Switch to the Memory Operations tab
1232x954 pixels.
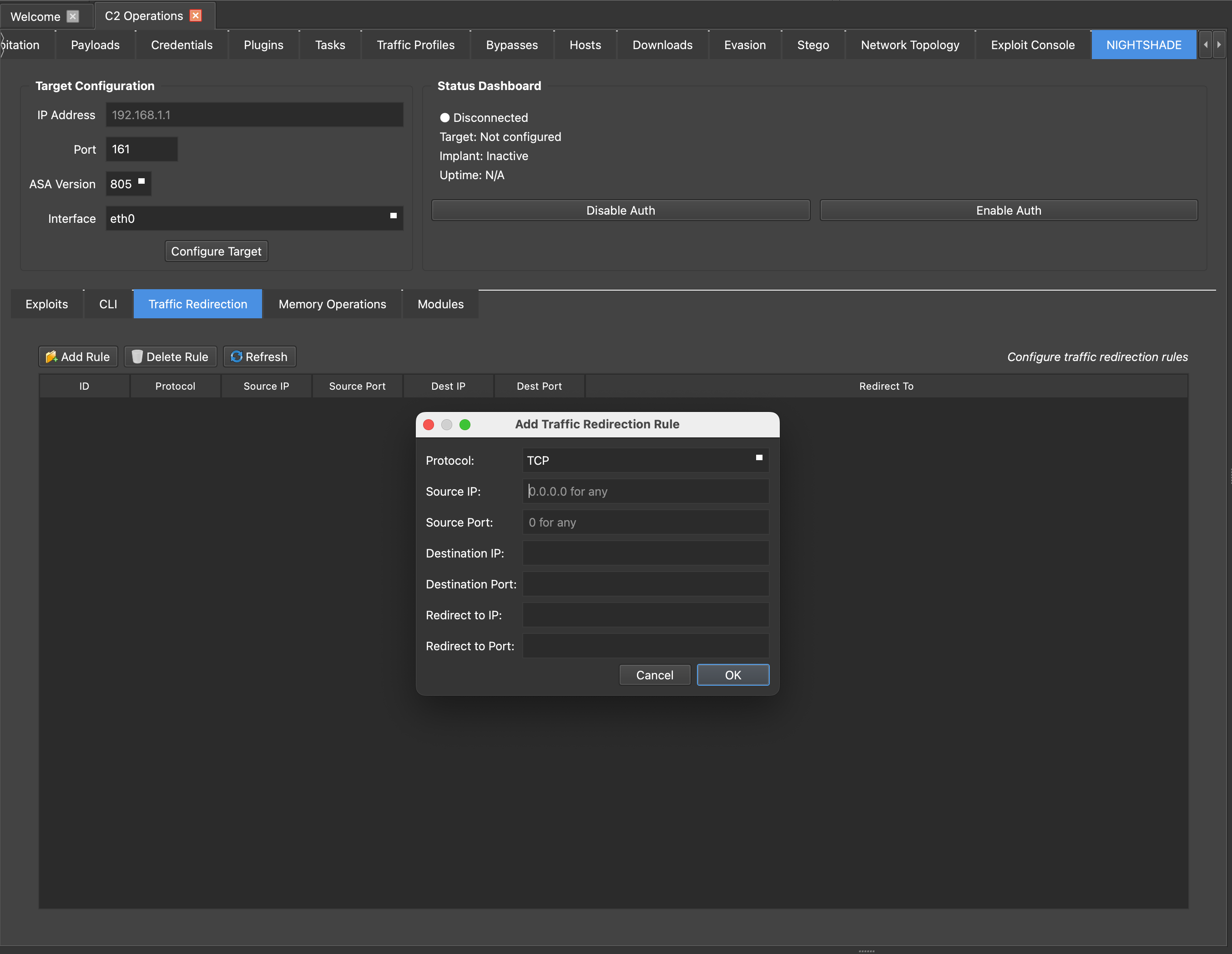(332, 305)
